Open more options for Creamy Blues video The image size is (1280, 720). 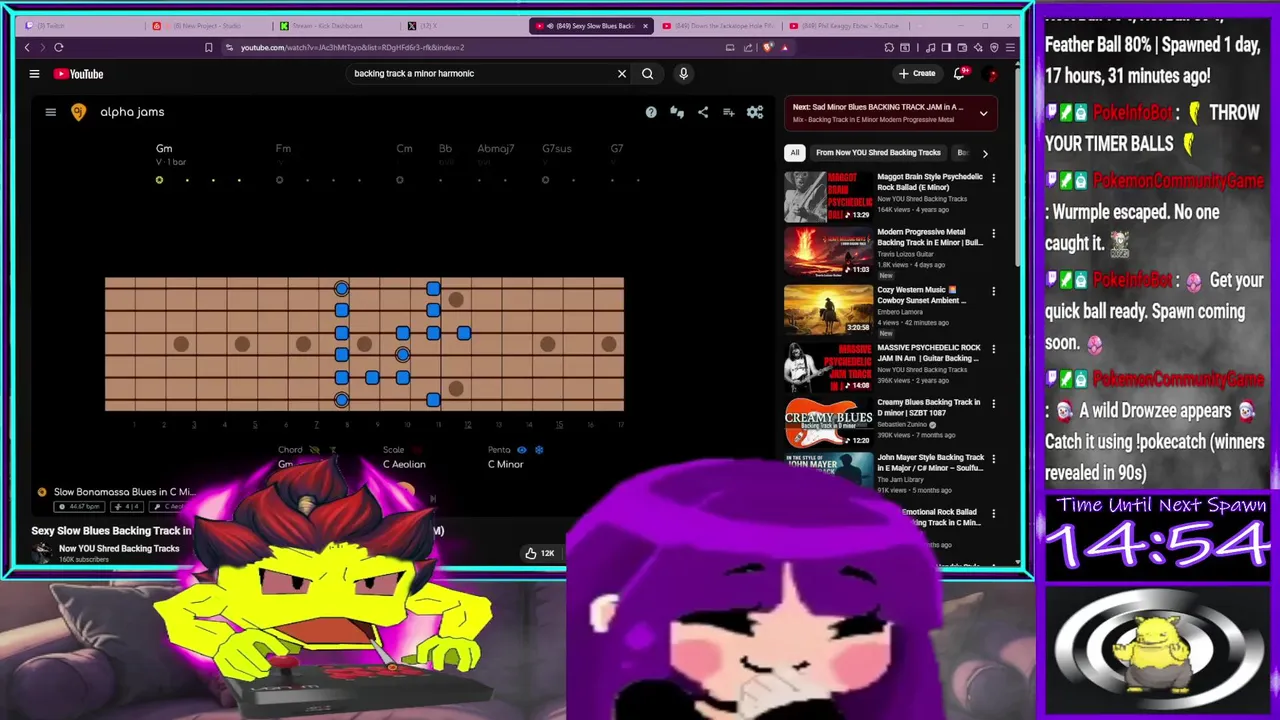click(x=993, y=404)
